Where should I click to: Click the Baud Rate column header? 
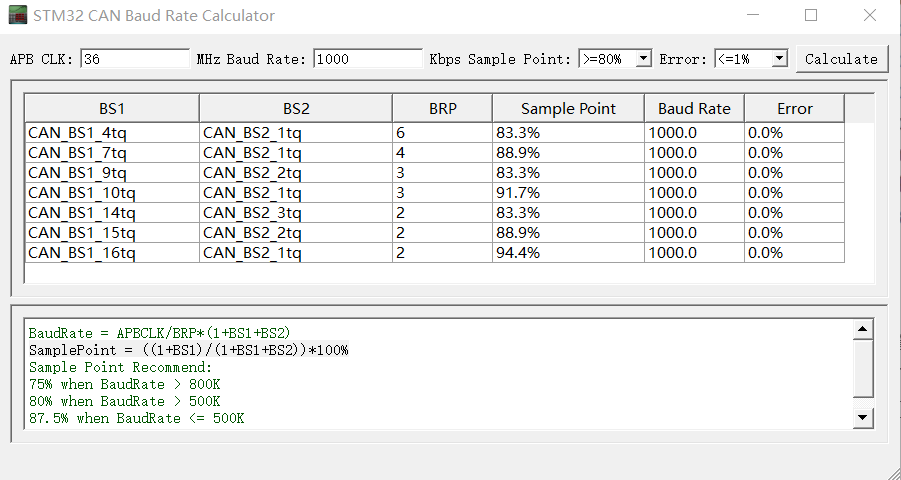(x=694, y=109)
